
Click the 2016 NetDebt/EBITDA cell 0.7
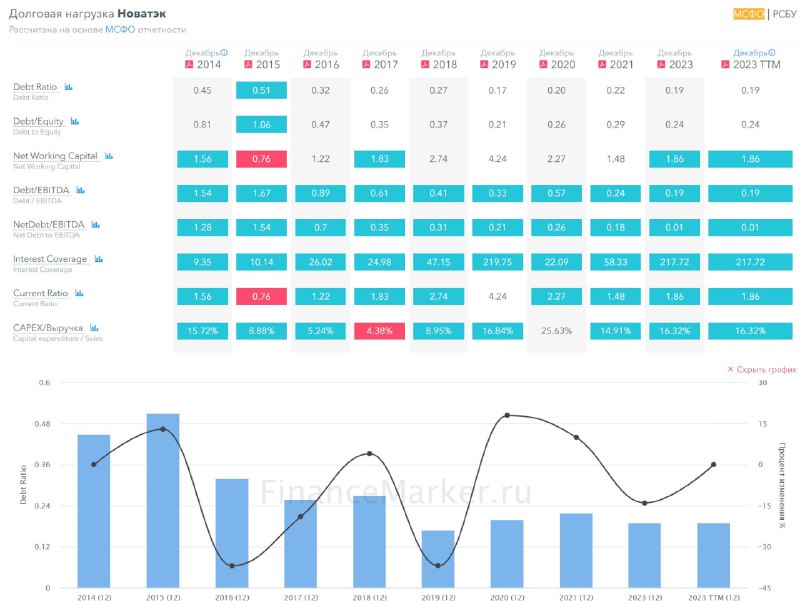320,228
